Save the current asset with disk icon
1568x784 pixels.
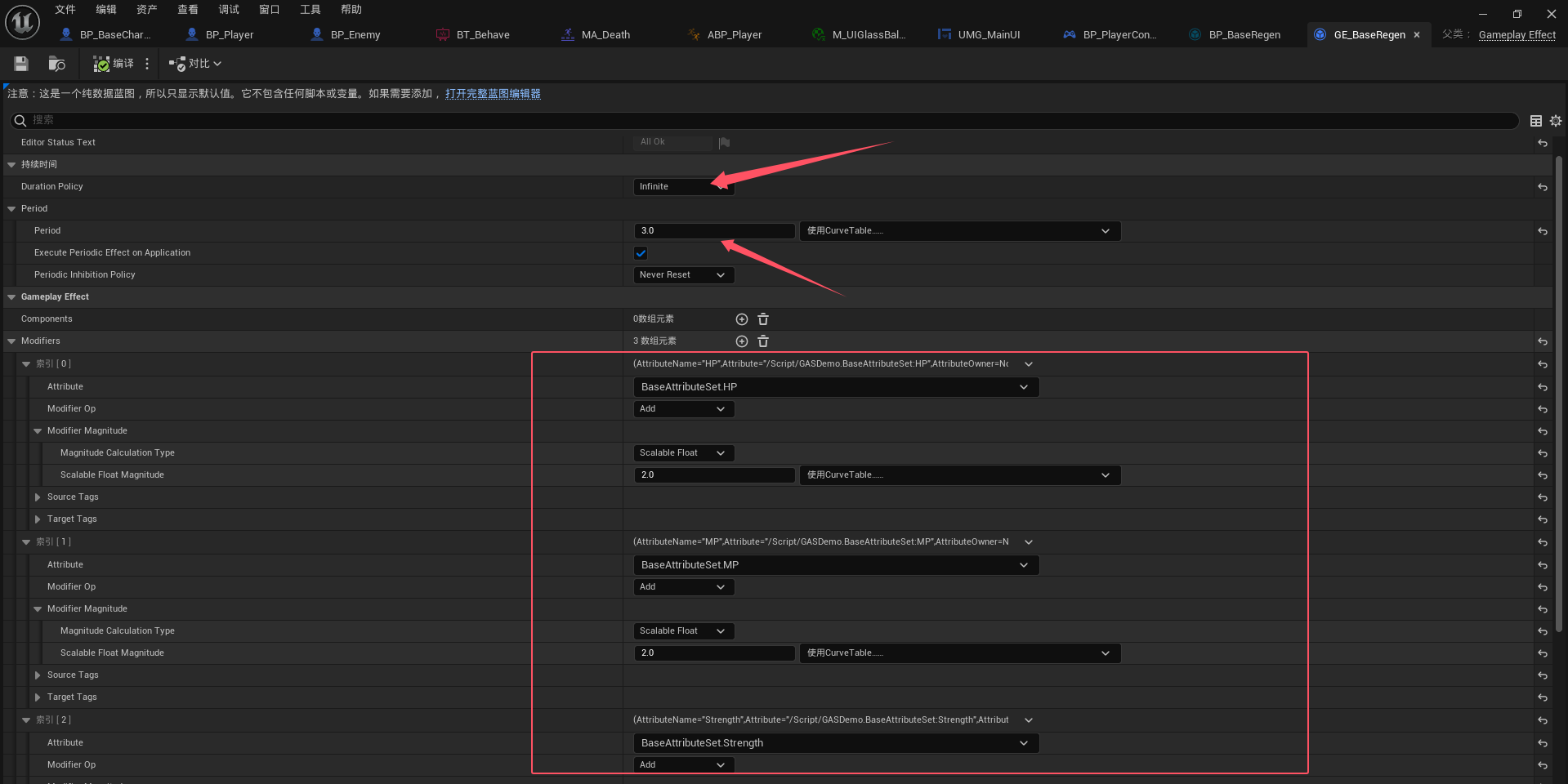[x=21, y=64]
